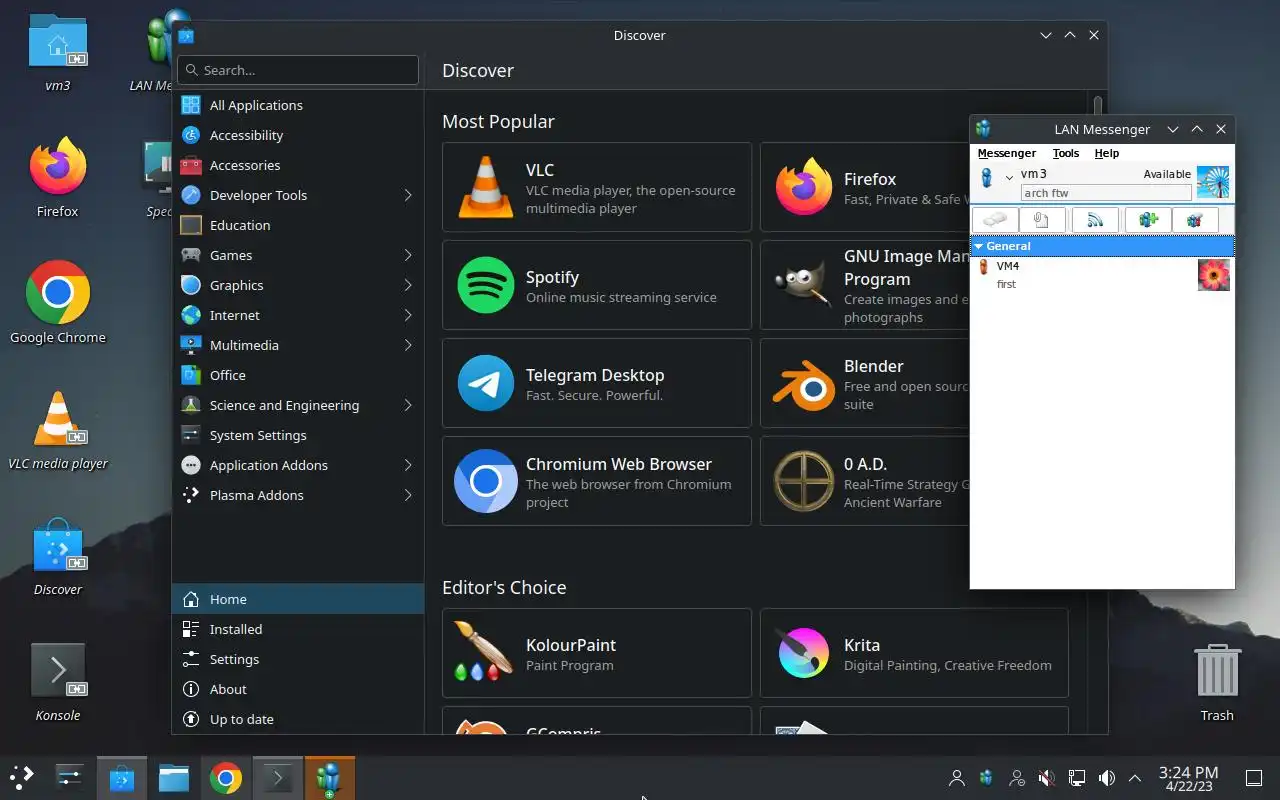Go to the Home page
The width and height of the screenshot is (1280, 800).
tap(297, 599)
